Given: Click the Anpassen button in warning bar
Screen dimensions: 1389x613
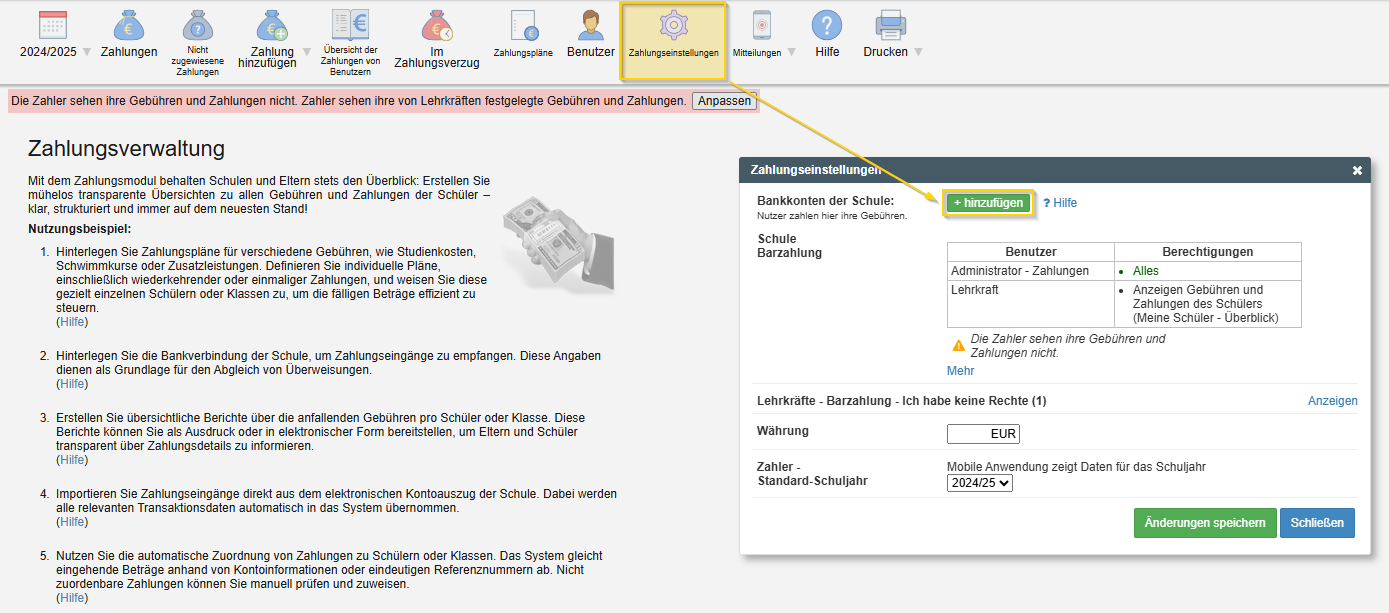Looking at the screenshot, I should click(724, 101).
